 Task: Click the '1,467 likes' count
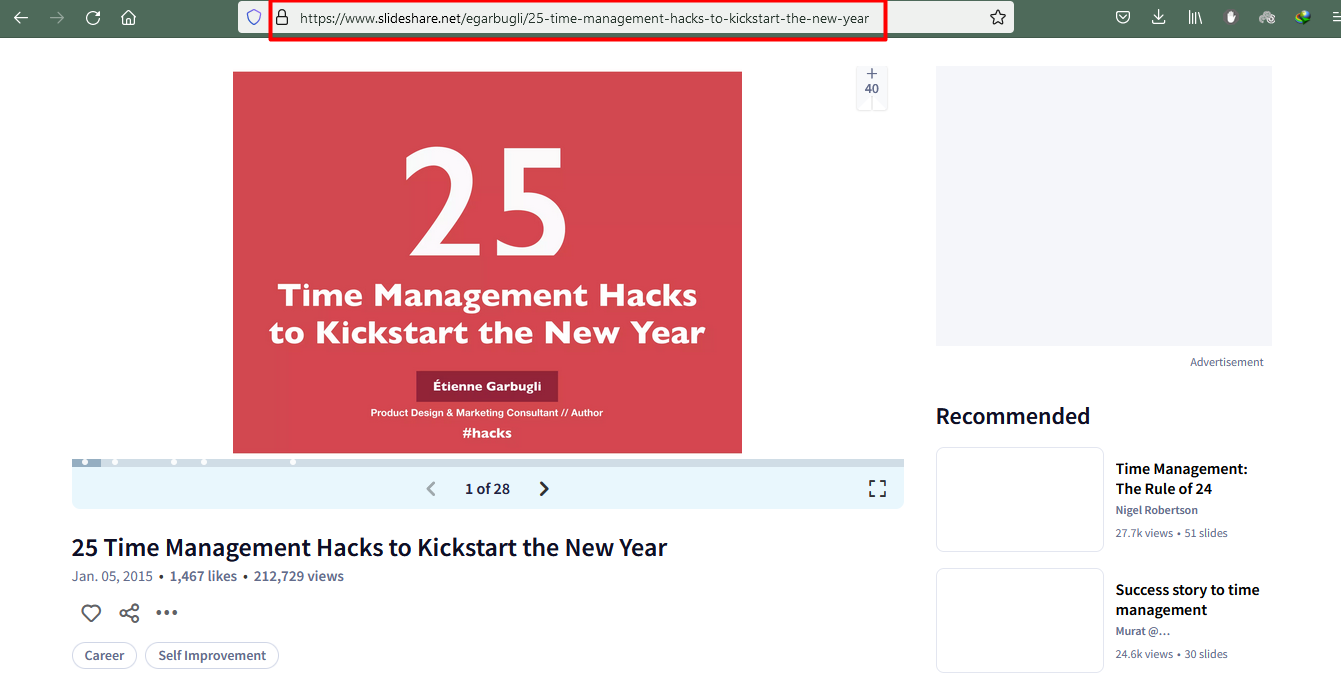point(203,576)
